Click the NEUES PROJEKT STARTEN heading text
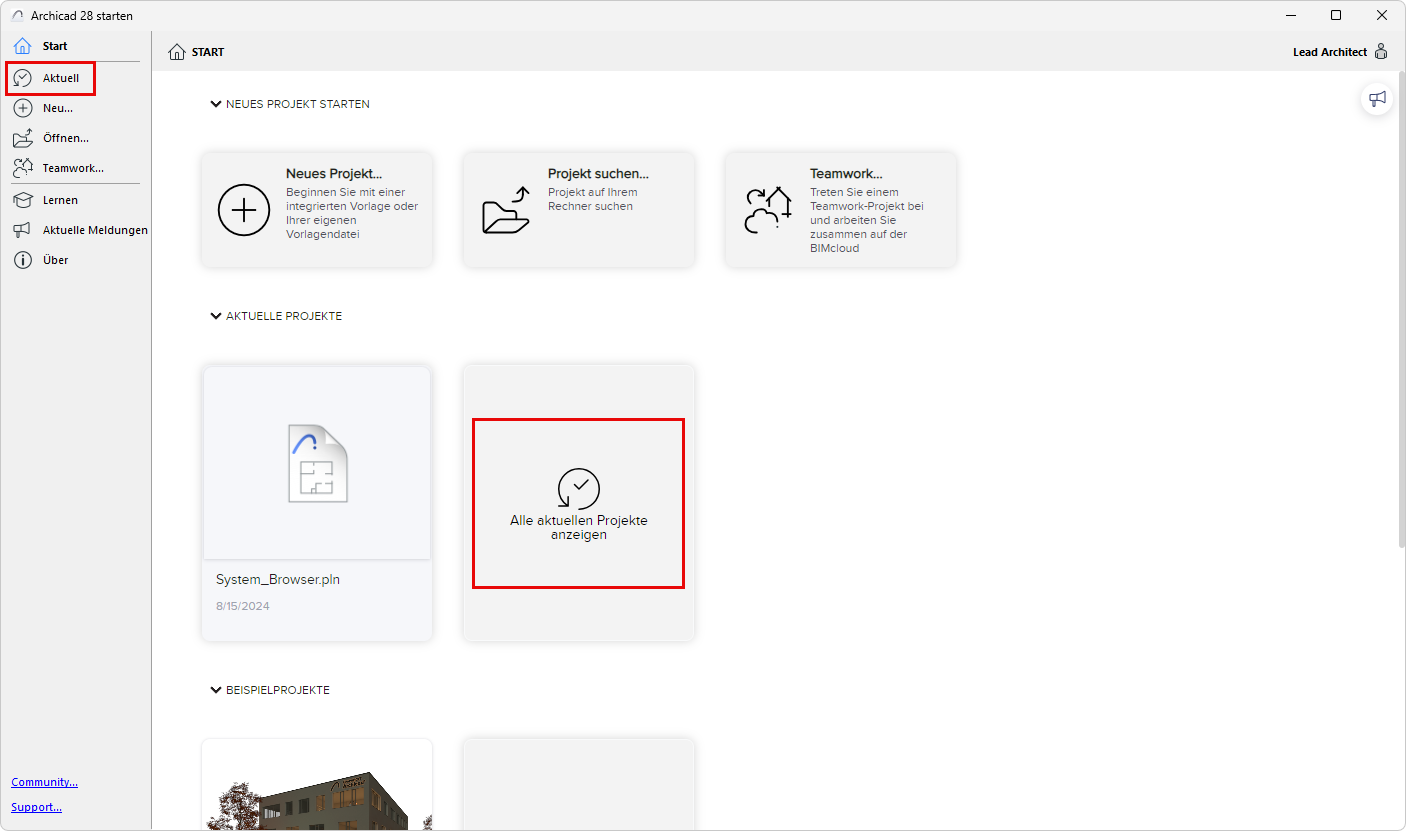 [x=298, y=104]
